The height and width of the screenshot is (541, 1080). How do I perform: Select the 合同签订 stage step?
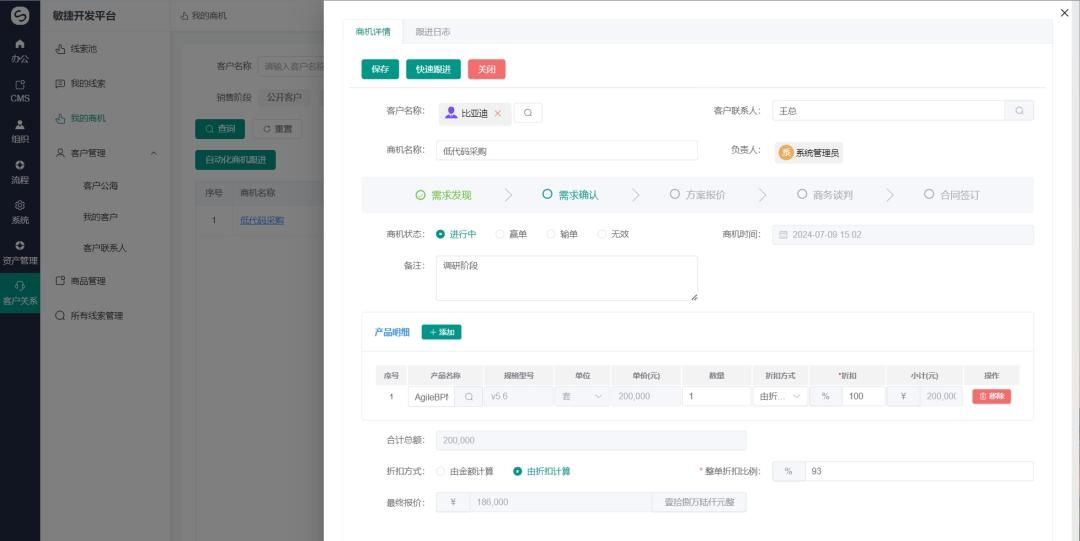tap(951, 195)
